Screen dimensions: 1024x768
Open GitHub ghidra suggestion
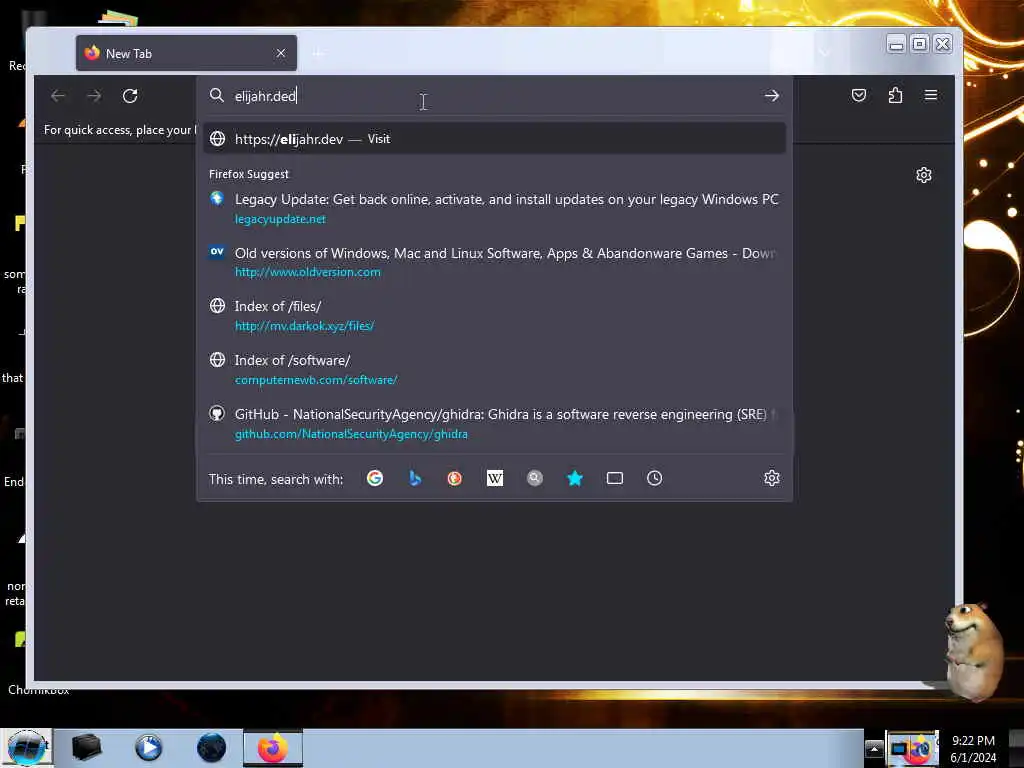tap(494, 424)
